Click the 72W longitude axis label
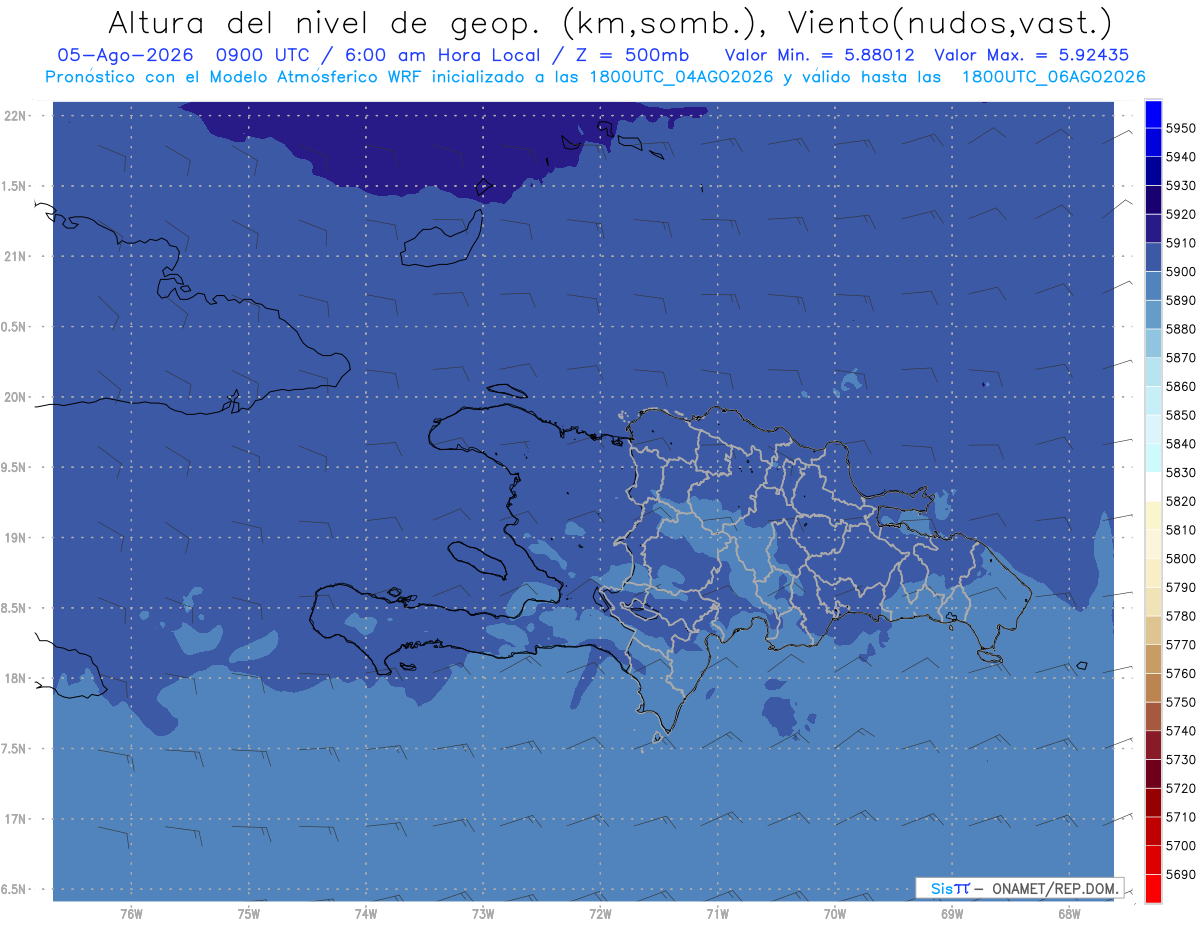Viewport: 1200px width, 927px height. [600, 913]
